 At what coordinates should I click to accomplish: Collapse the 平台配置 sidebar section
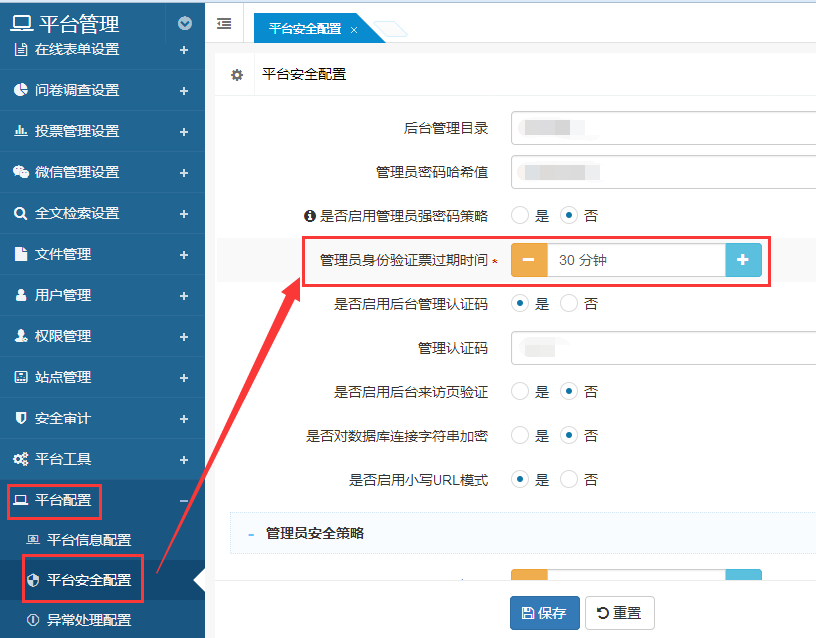[183, 501]
